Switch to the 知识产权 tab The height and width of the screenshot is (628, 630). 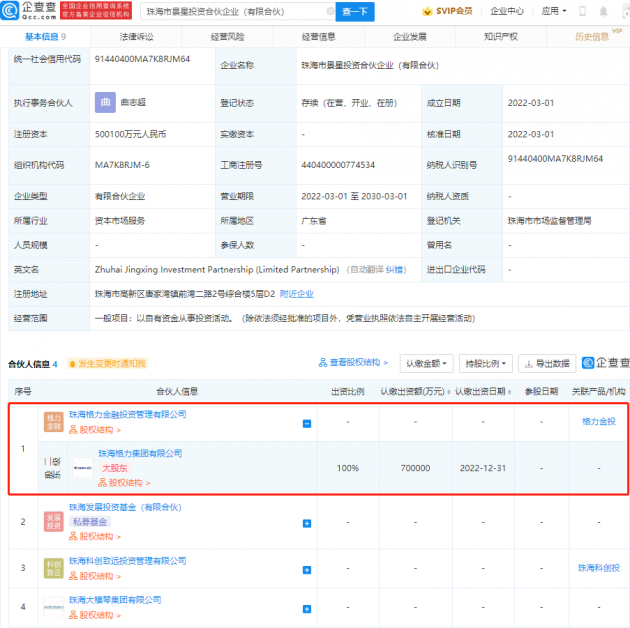point(501,37)
